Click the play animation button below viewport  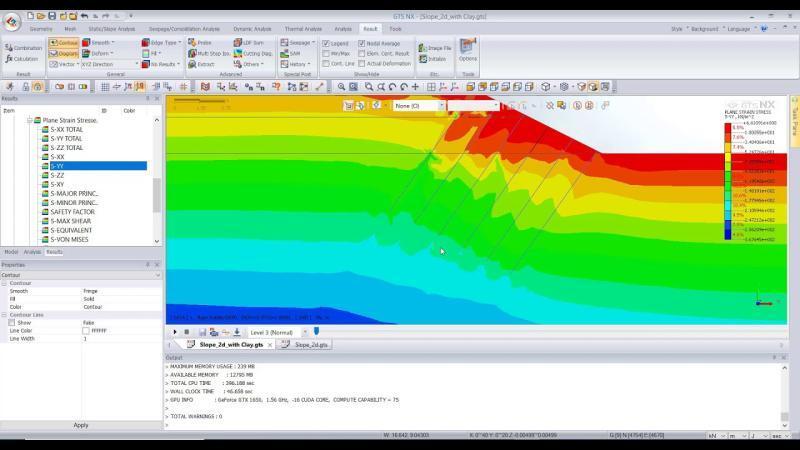175,332
